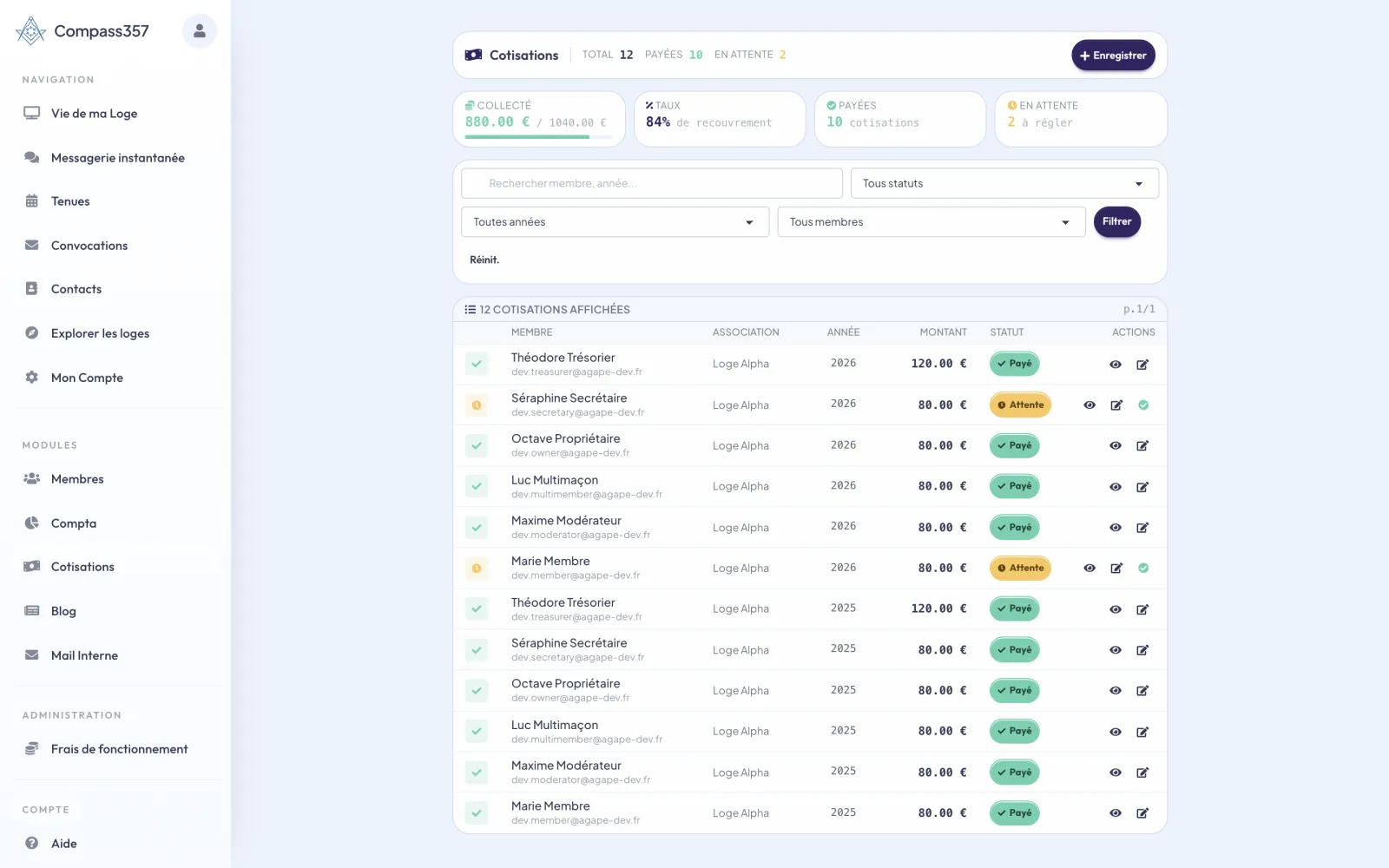Edit Marie Membre's 2025 cotisation
This screenshot has height=868, width=1389.
[x=1142, y=813]
